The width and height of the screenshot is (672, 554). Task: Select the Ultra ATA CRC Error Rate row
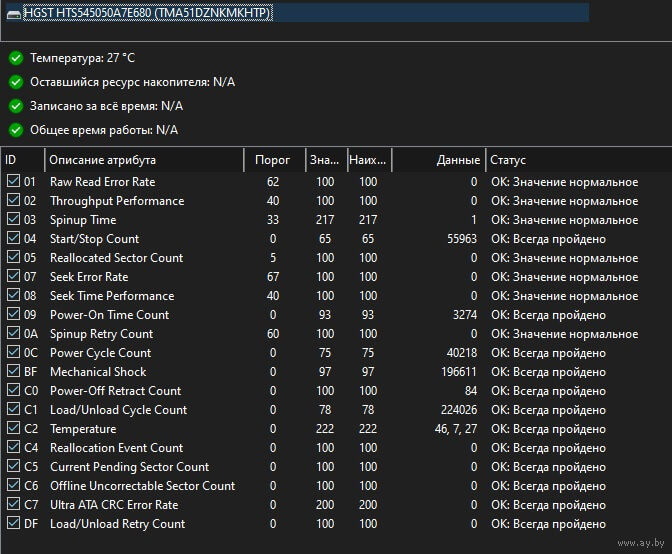(x=336, y=505)
